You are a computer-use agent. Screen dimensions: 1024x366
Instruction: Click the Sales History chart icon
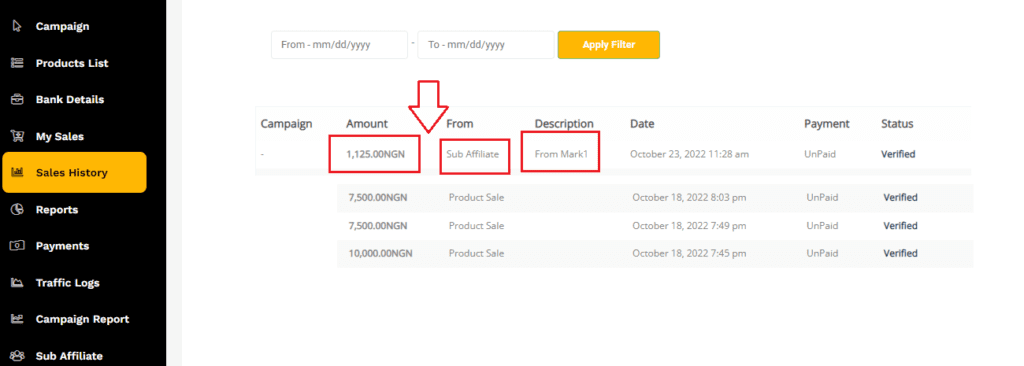pyautogui.click(x=18, y=173)
